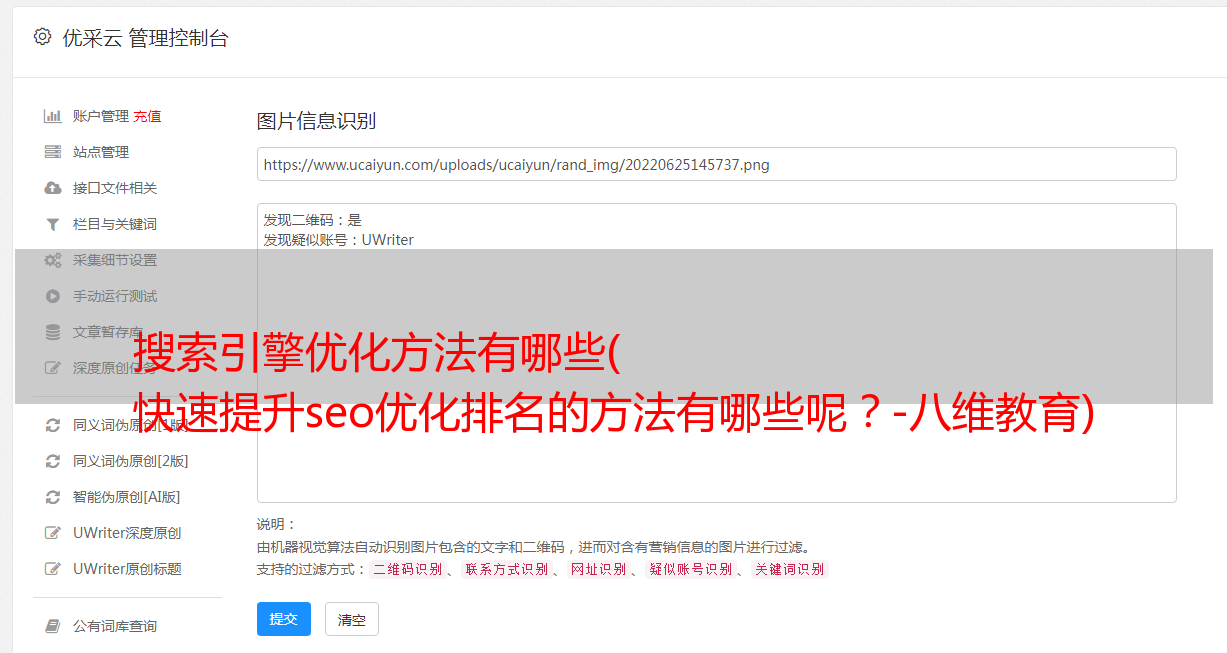
Task: Click the 优采云 管理控制台 title
Action: pos(145,38)
